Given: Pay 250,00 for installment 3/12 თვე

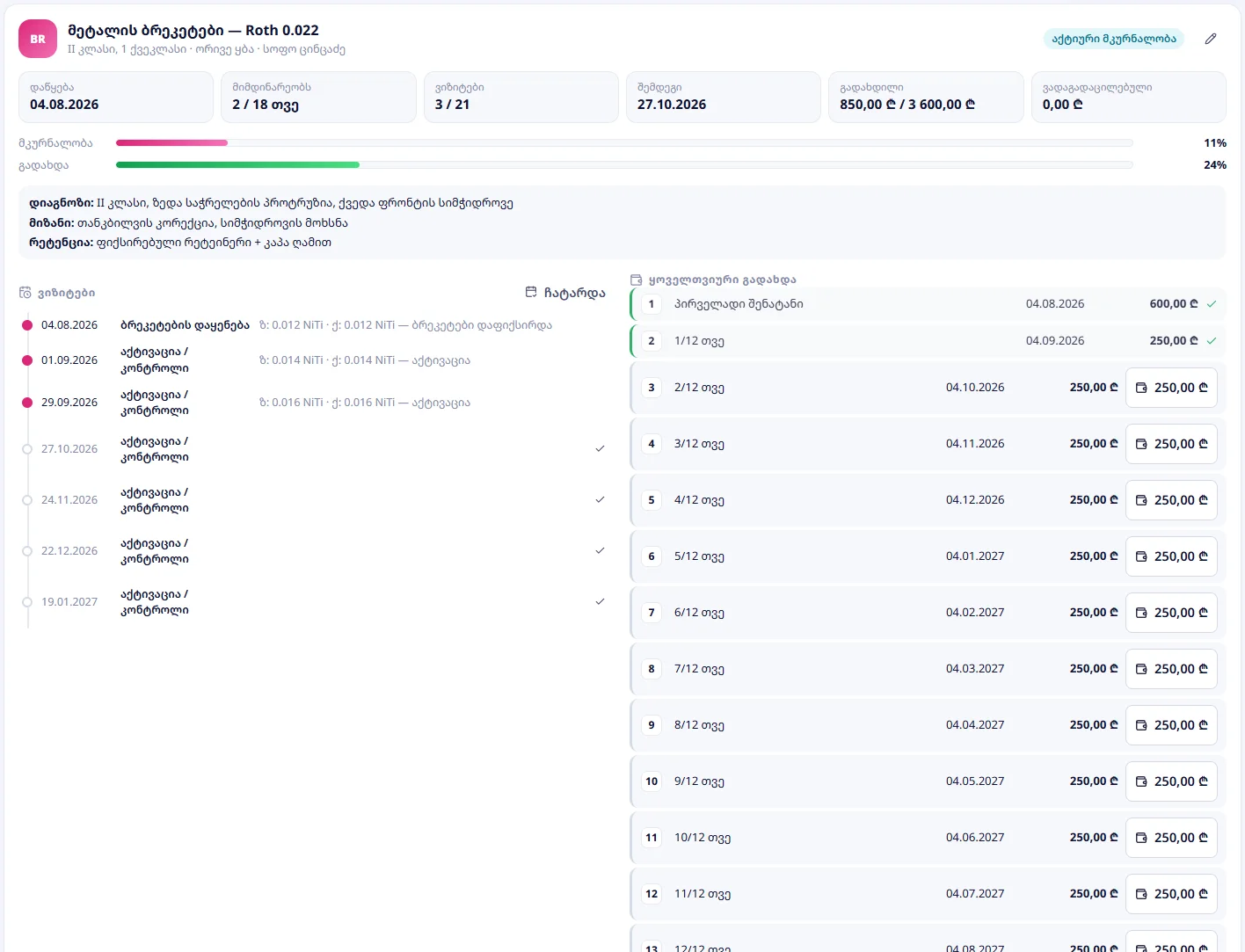Looking at the screenshot, I should pos(1171,444).
